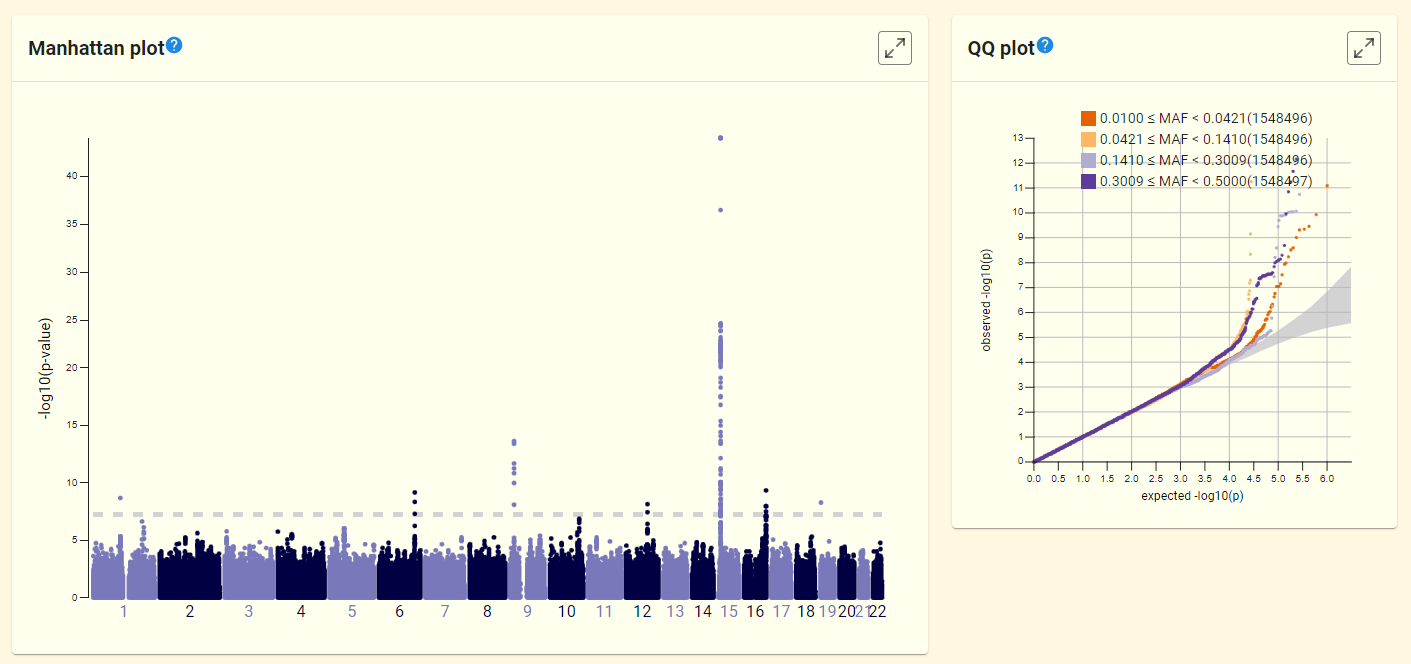
Task: Click chromosome 13 label on Manhattan x-axis
Action: [x=675, y=611]
